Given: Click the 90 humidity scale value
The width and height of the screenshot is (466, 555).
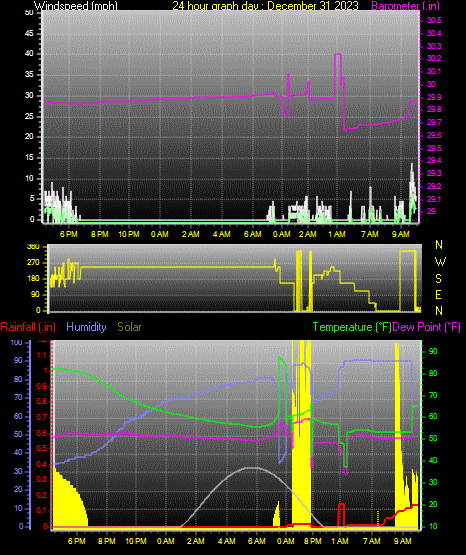Looking at the screenshot, I should 18,360.
